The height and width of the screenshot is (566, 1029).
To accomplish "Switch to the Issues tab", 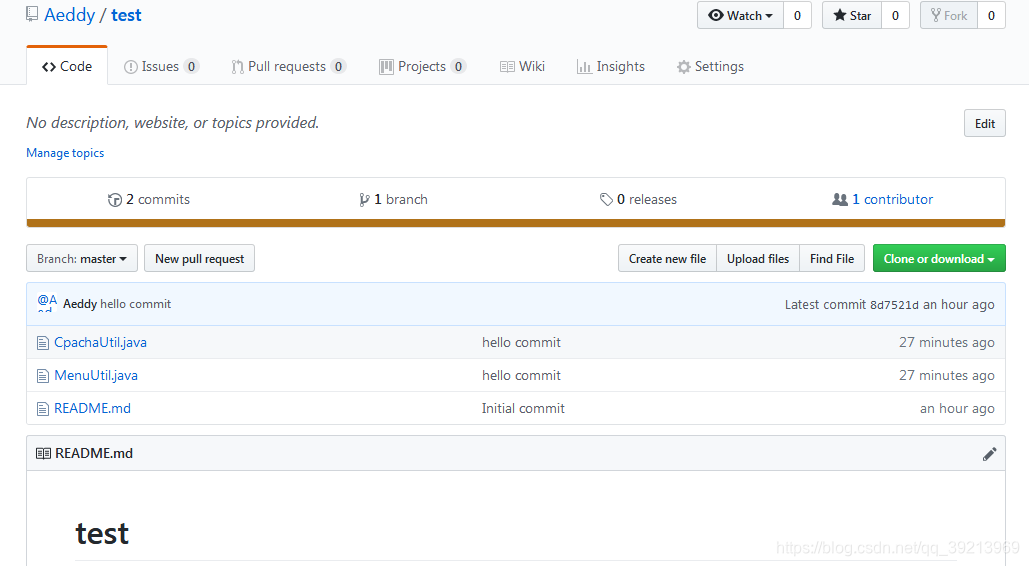I will click(161, 66).
